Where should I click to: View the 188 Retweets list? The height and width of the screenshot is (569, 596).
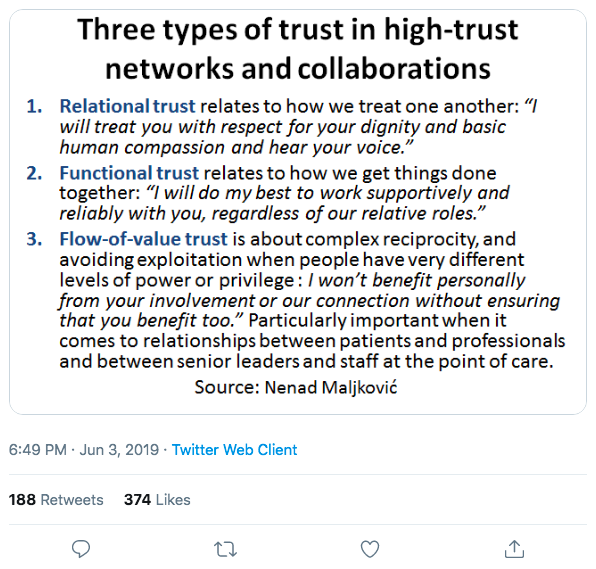point(56,499)
